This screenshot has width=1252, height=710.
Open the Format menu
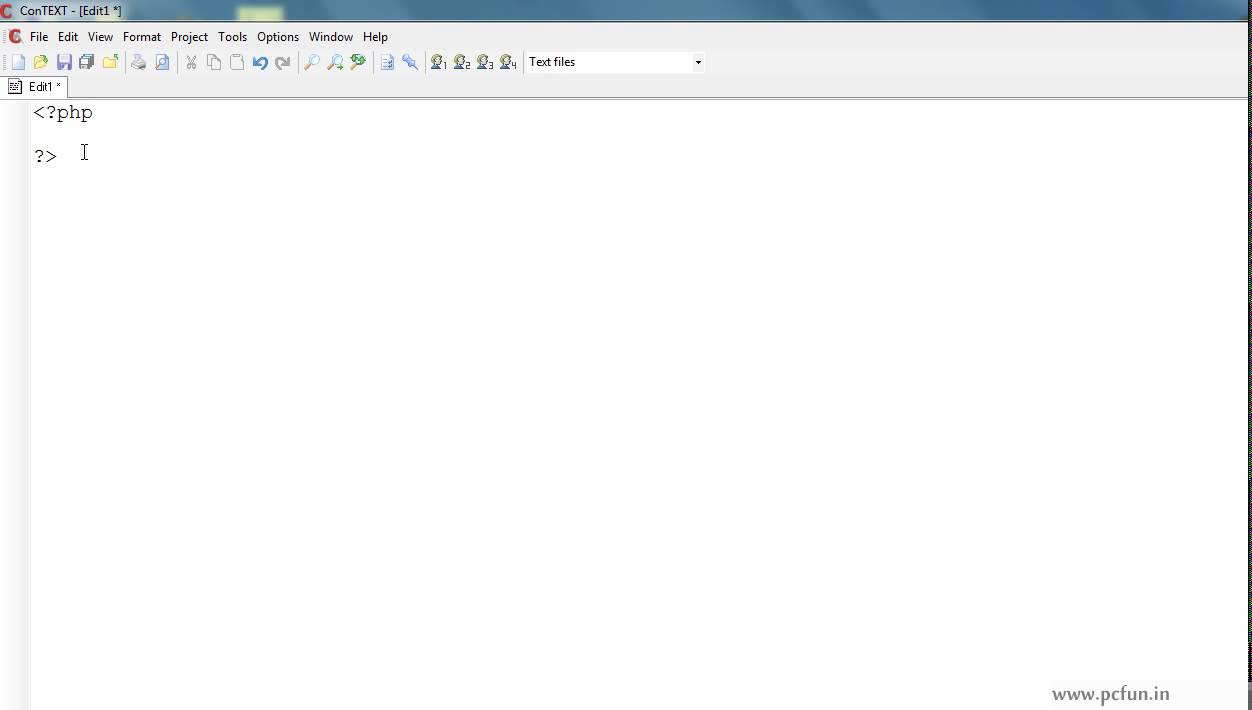[142, 37]
